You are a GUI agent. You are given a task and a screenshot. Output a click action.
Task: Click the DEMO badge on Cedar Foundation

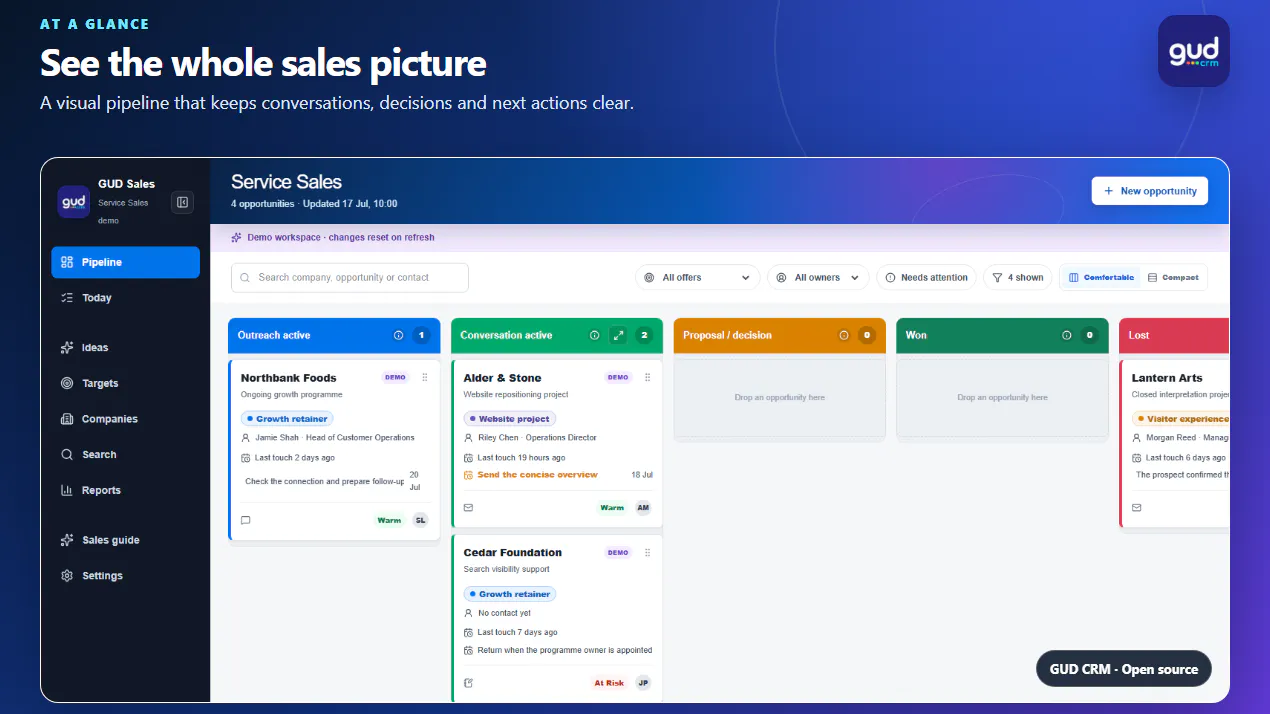point(618,552)
